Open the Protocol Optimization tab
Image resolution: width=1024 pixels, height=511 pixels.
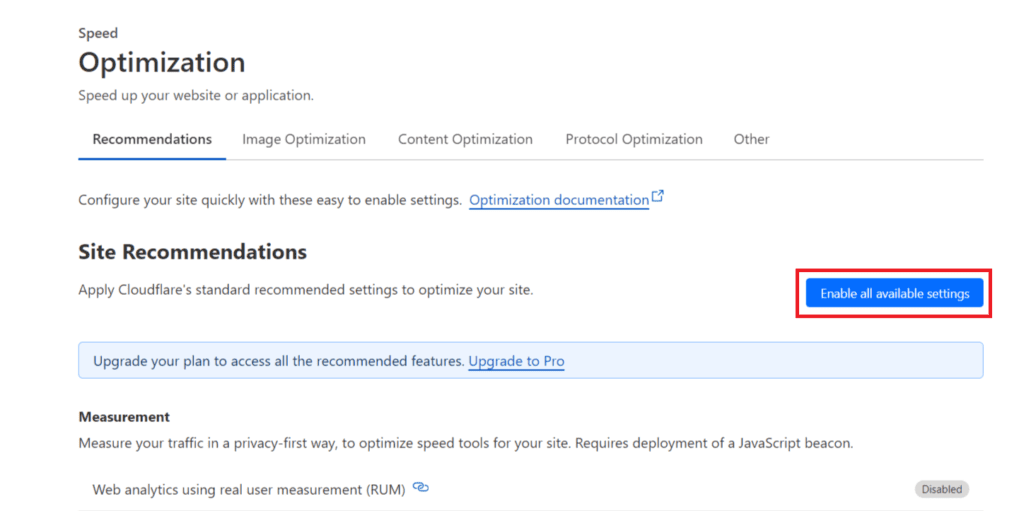[634, 139]
